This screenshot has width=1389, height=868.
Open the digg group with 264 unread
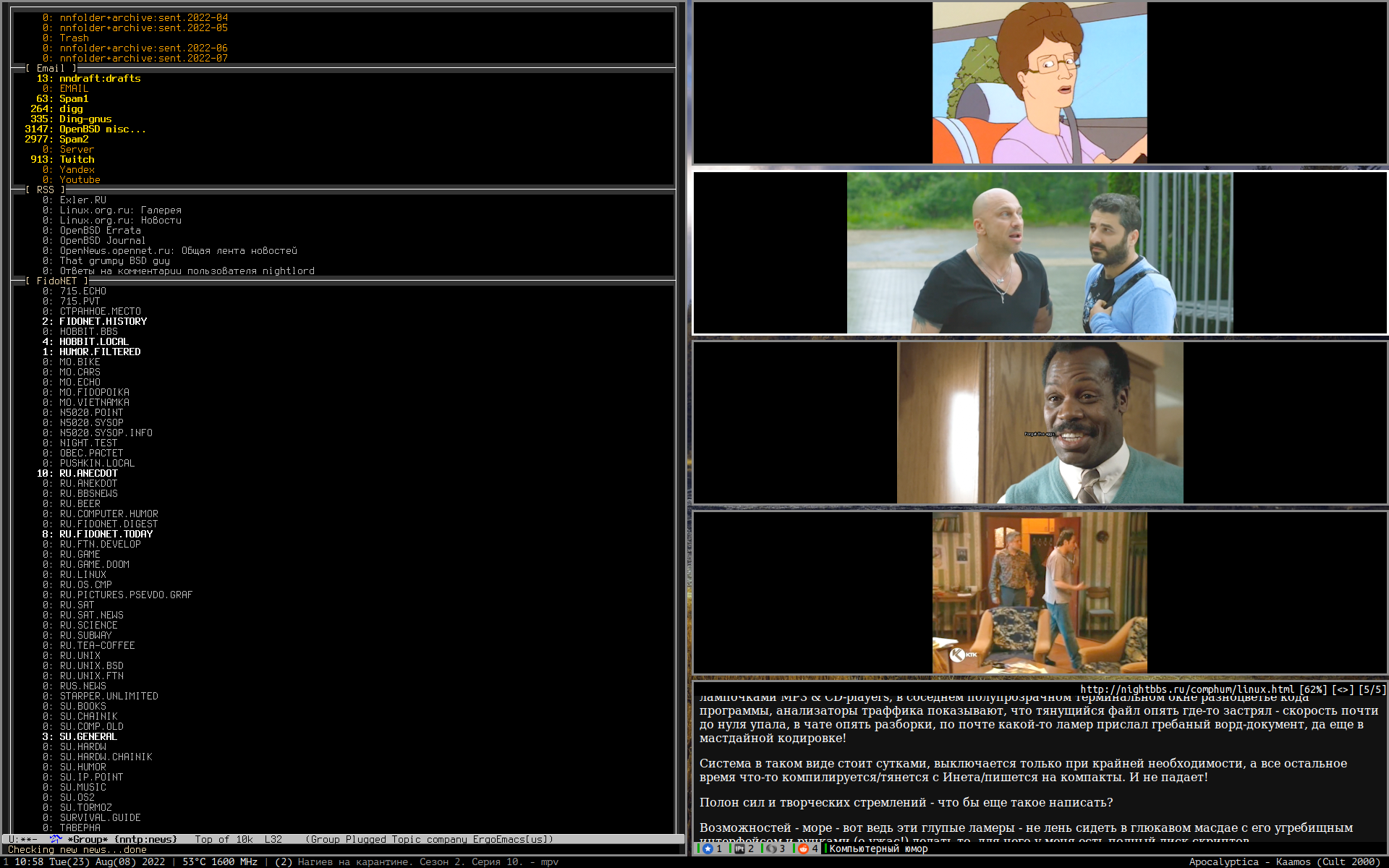coord(71,109)
